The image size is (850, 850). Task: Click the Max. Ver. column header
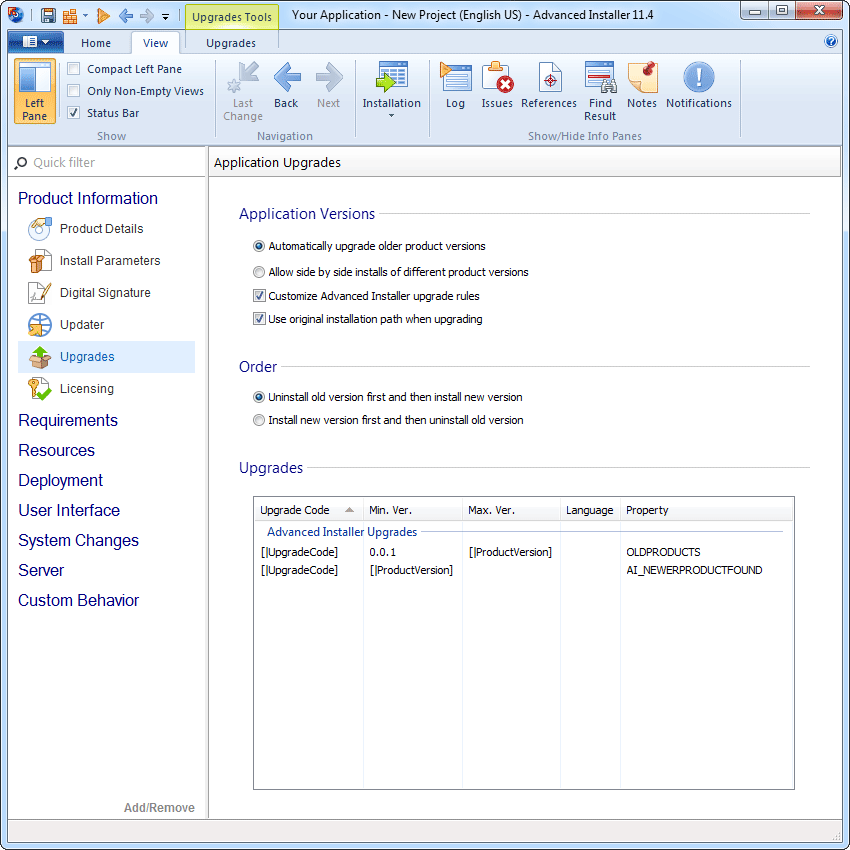(511, 510)
